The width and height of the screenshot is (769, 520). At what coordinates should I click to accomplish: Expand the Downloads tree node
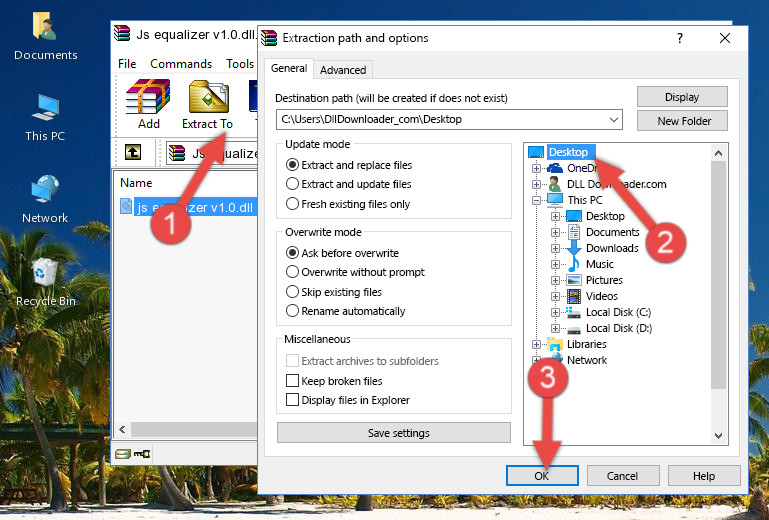pos(555,248)
